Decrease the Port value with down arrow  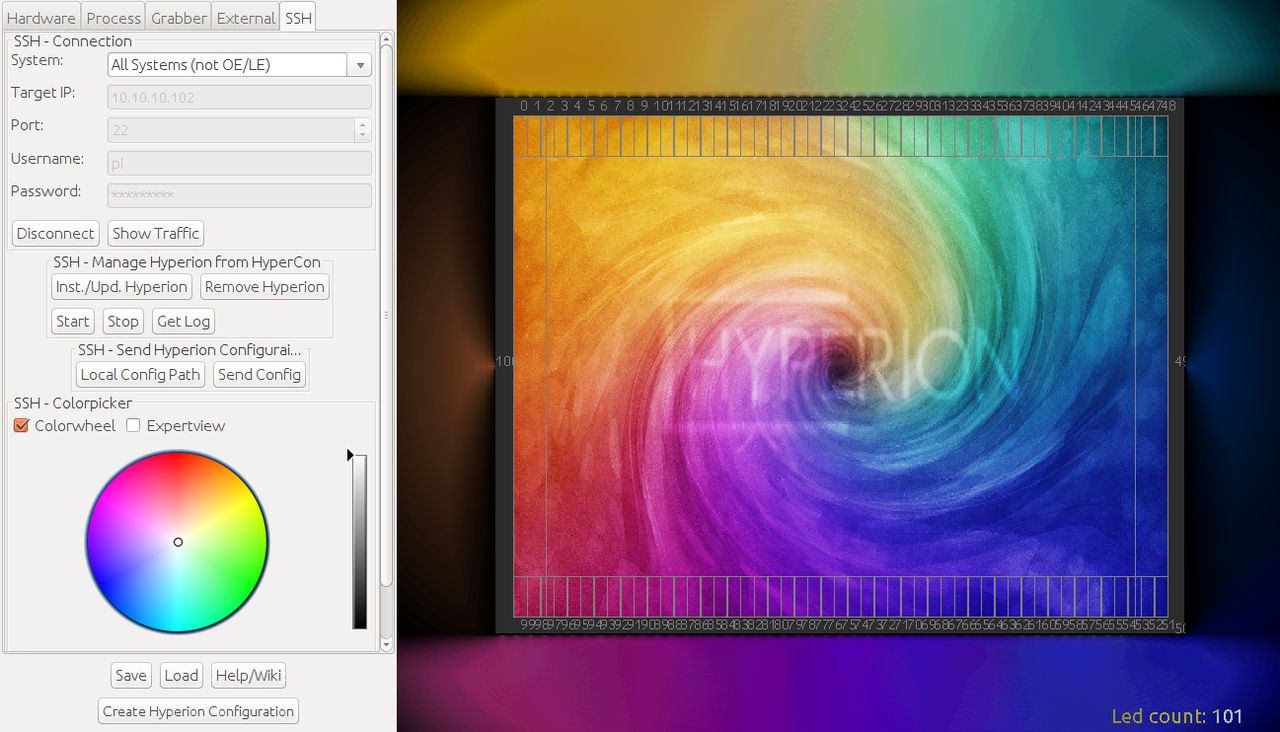[362, 136]
